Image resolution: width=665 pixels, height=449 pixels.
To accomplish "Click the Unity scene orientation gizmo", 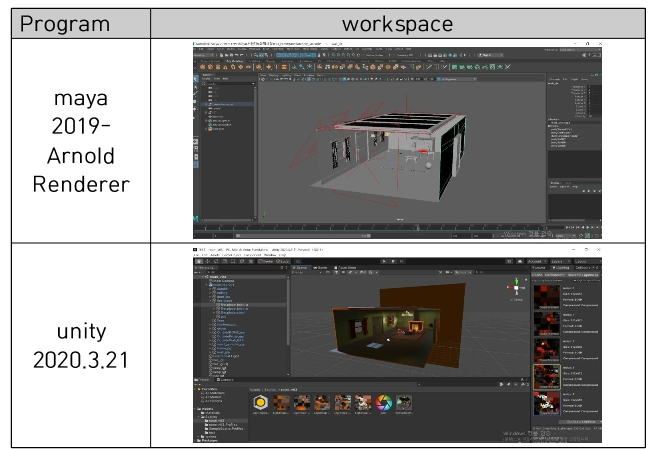I will point(517,287).
